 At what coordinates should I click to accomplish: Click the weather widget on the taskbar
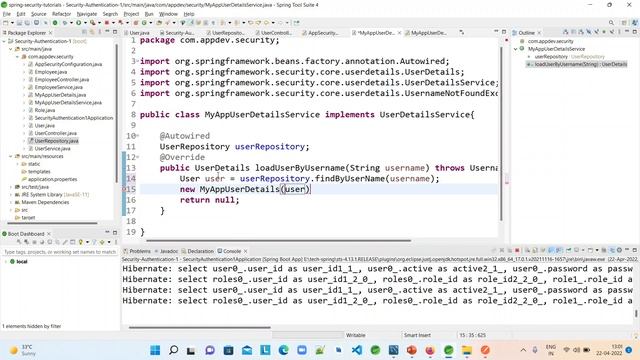pyautogui.click(x=23, y=350)
